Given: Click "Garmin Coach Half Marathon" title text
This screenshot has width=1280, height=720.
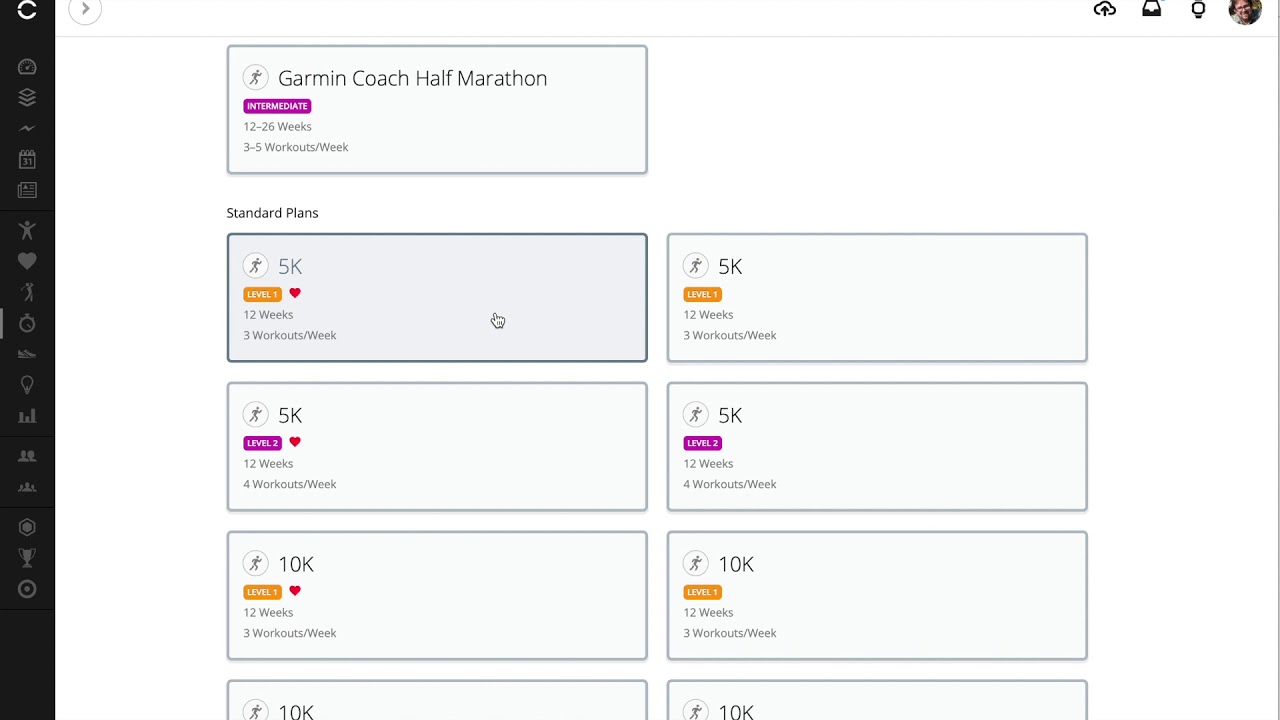Looking at the screenshot, I should click(412, 78).
